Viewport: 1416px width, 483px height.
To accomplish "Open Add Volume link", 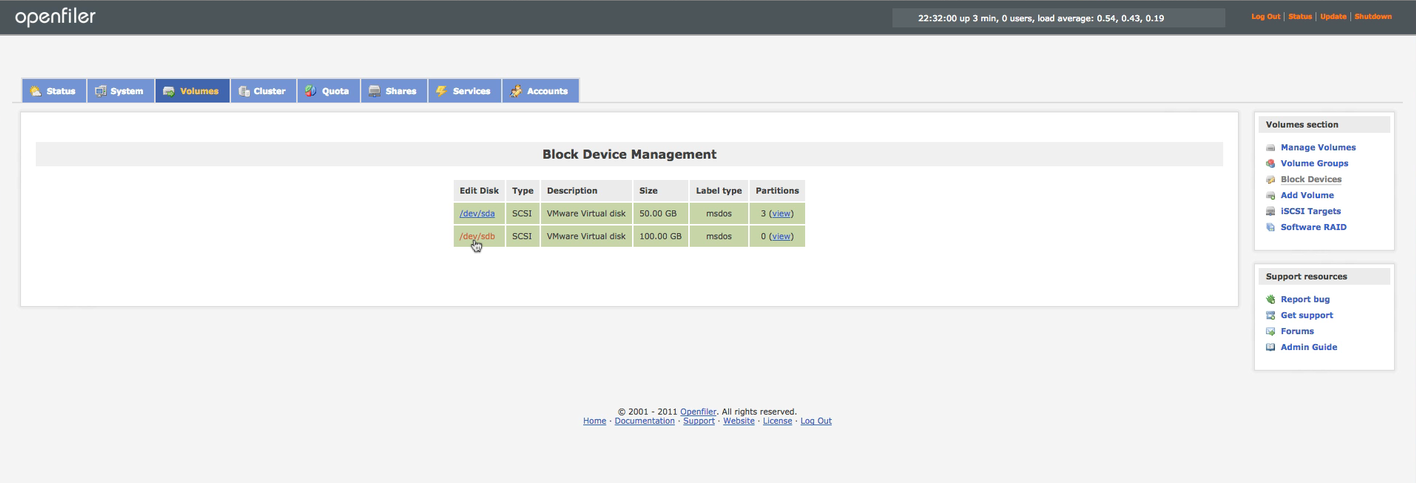I will click(x=1307, y=195).
